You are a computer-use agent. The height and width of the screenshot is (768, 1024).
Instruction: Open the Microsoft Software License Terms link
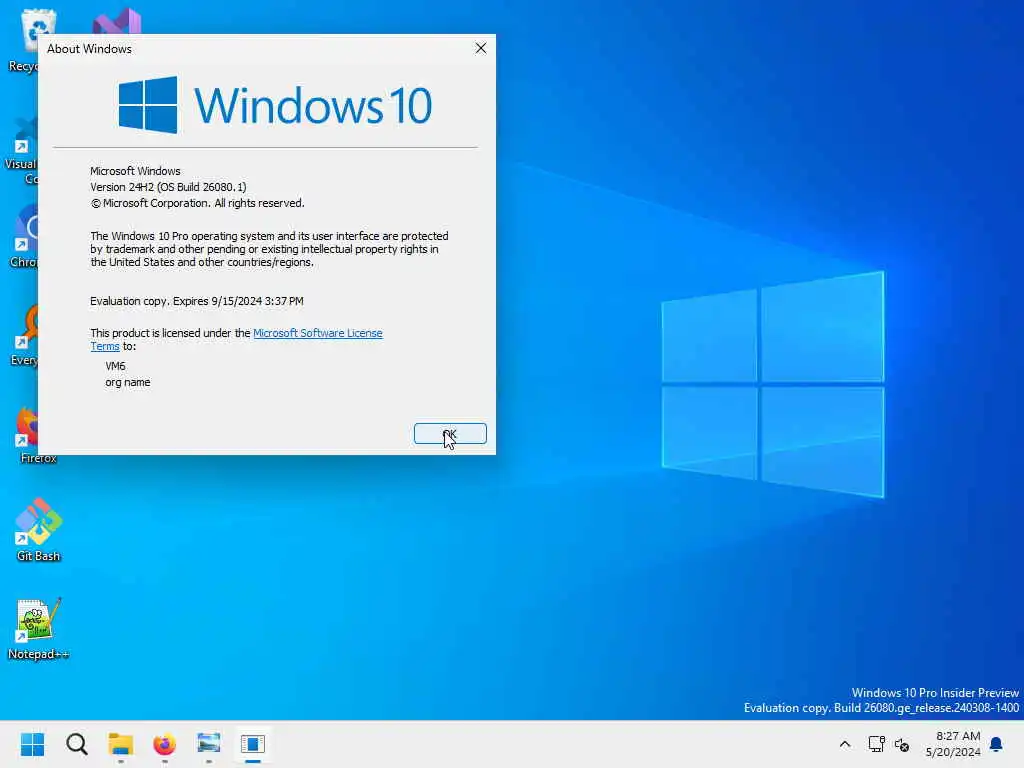tap(317, 333)
